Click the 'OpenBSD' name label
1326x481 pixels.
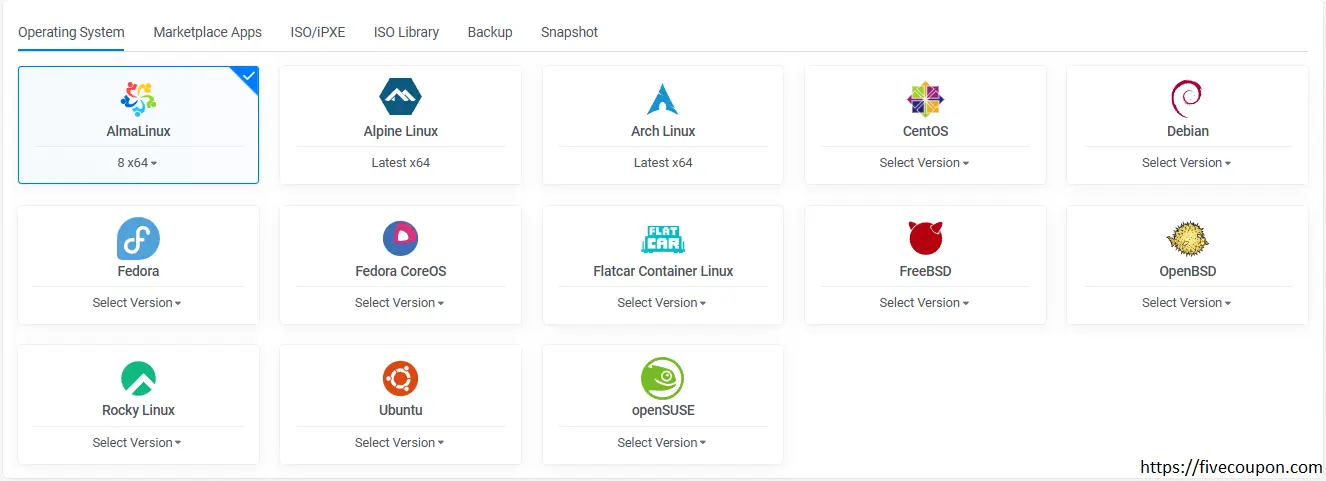tap(1187, 271)
